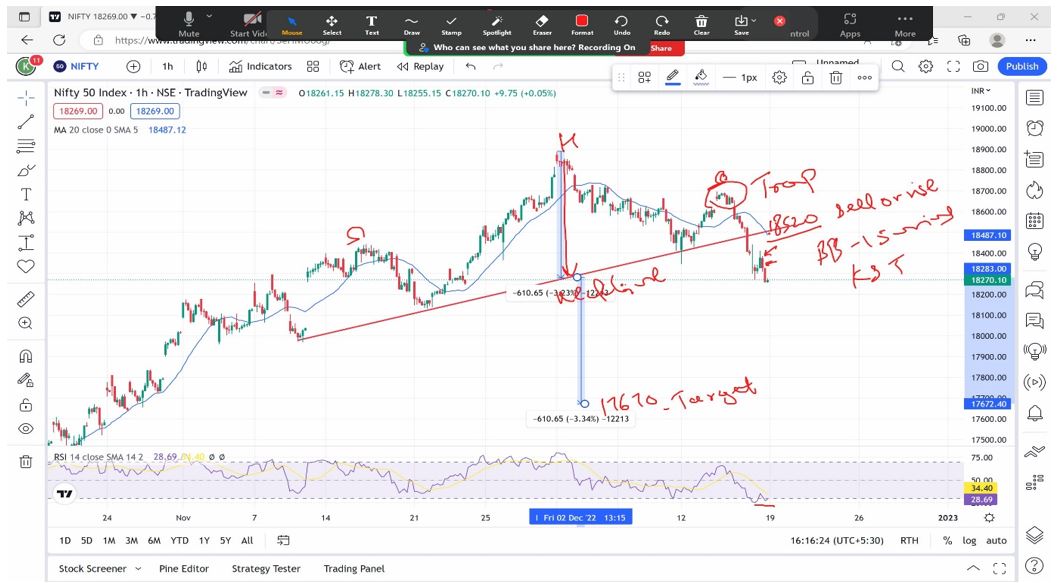1060x583 pixels.
Task: Select the 5D time range
Action: (87, 540)
